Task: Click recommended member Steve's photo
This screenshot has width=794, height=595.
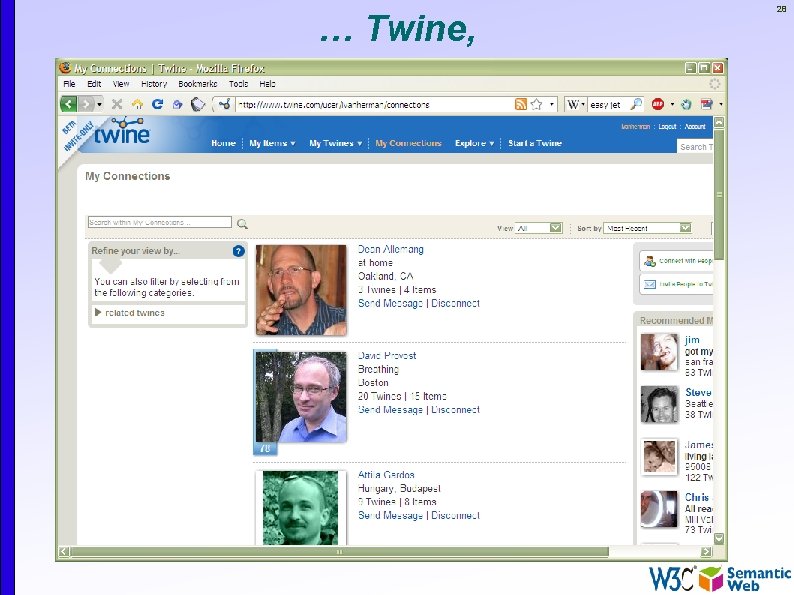Action: pyautogui.click(x=659, y=405)
